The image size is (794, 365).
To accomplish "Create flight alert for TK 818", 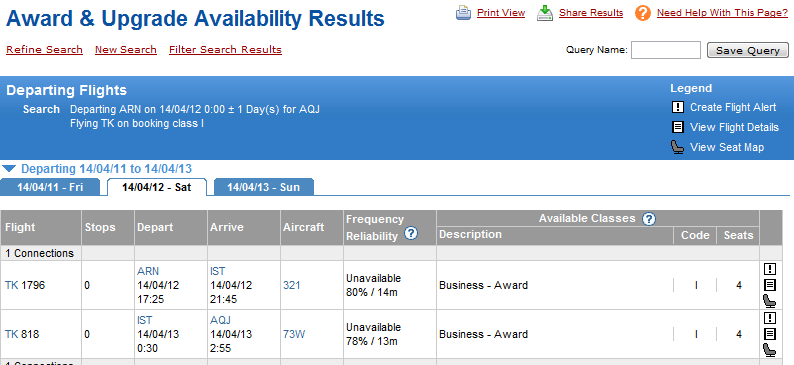I will click(x=770, y=318).
